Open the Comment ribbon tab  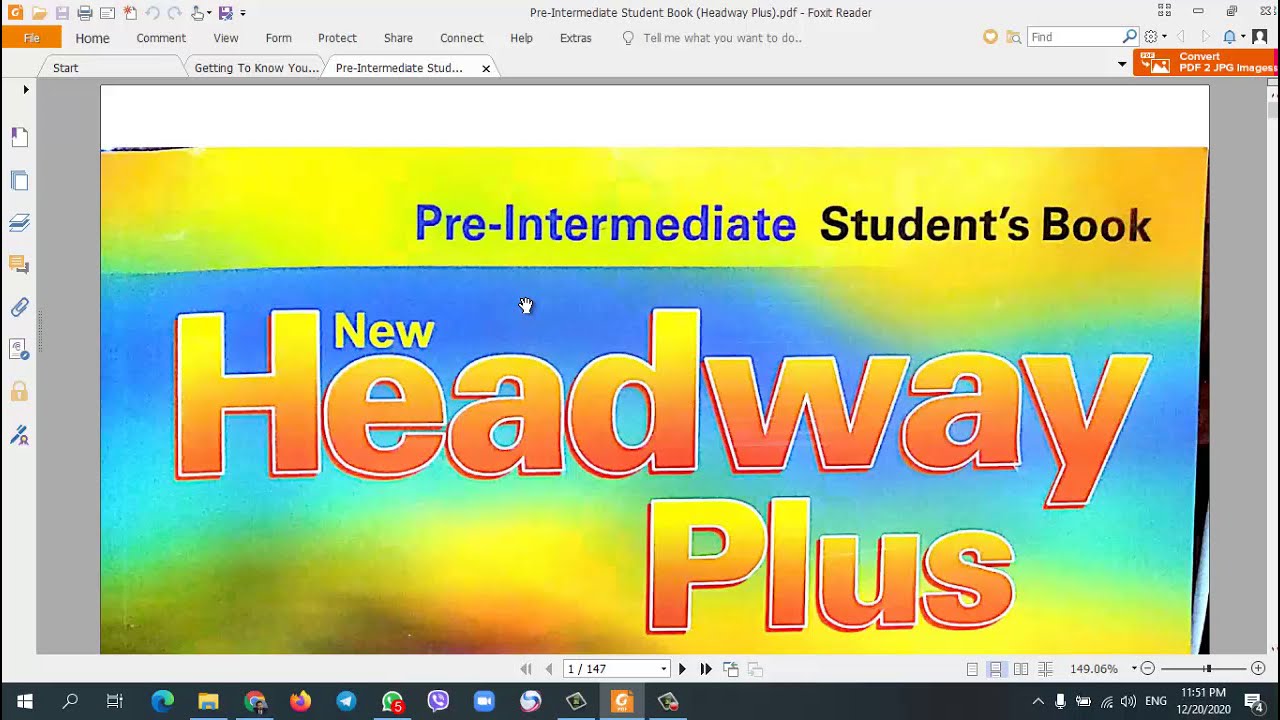click(161, 38)
